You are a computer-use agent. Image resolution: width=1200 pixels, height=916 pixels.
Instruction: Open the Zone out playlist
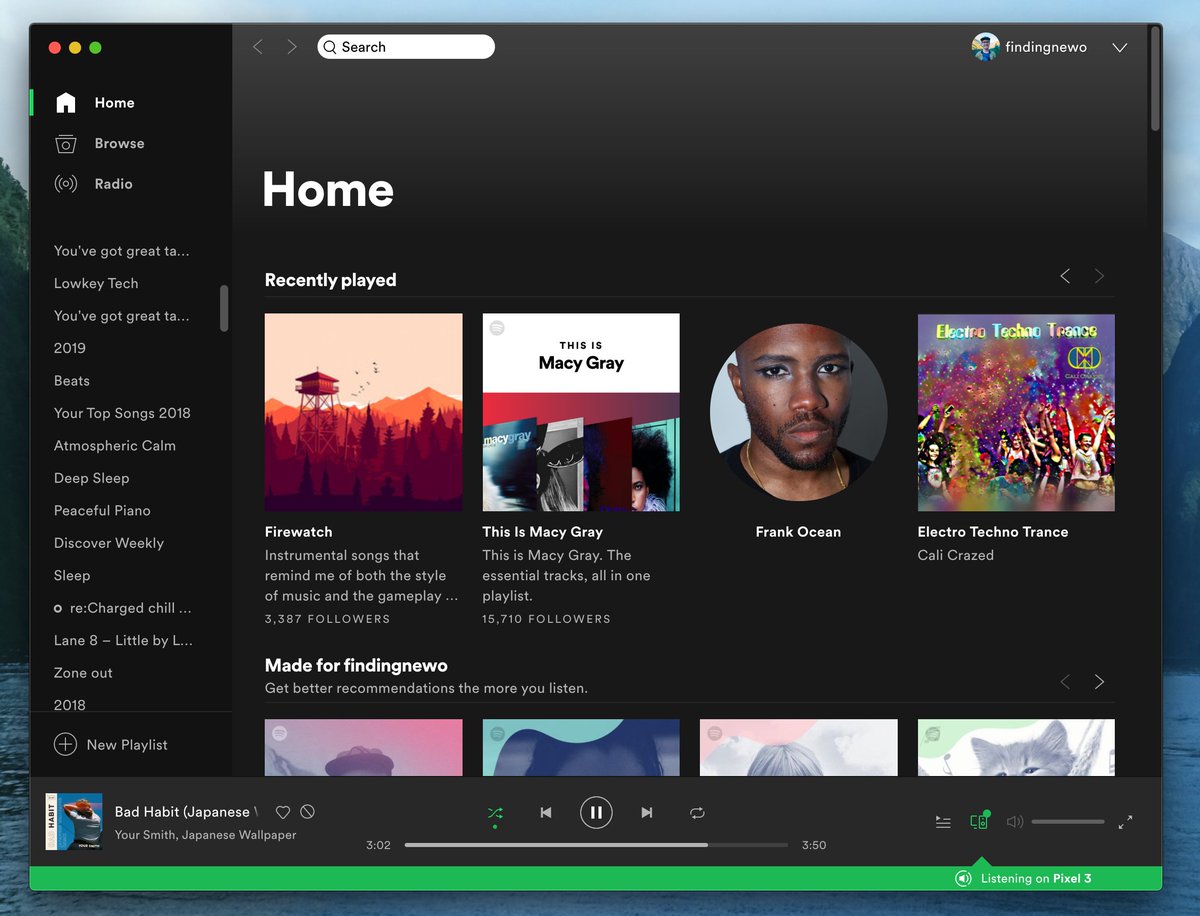tap(83, 673)
